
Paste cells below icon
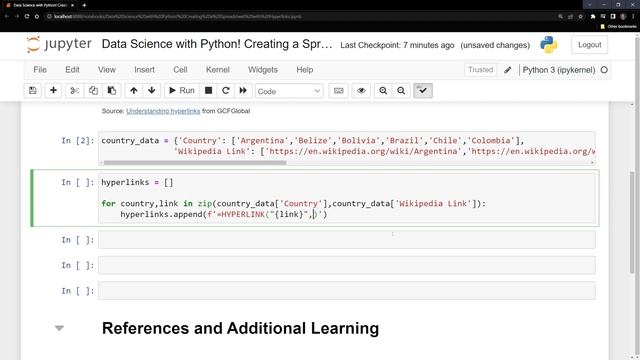tap(111, 91)
